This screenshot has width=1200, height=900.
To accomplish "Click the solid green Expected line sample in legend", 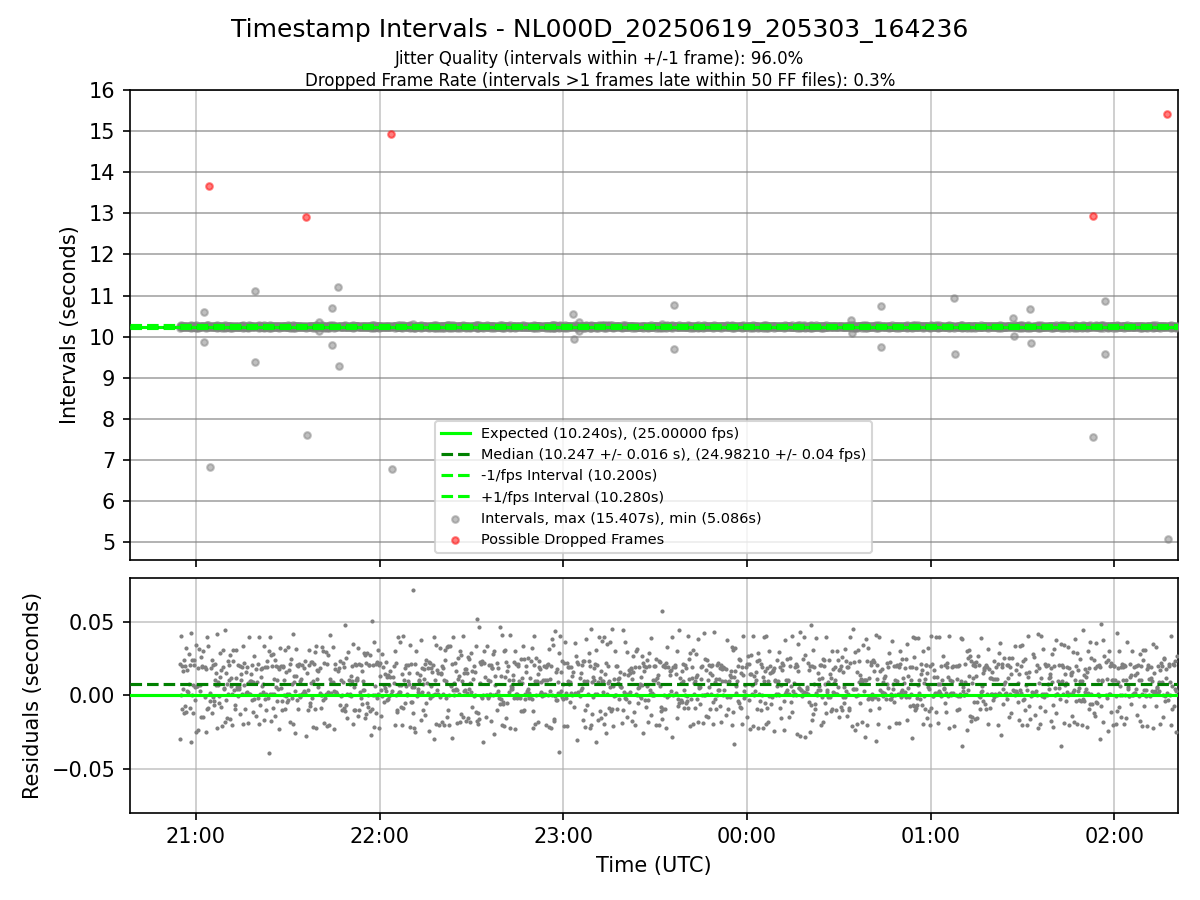I will pyautogui.click(x=455, y=433).
